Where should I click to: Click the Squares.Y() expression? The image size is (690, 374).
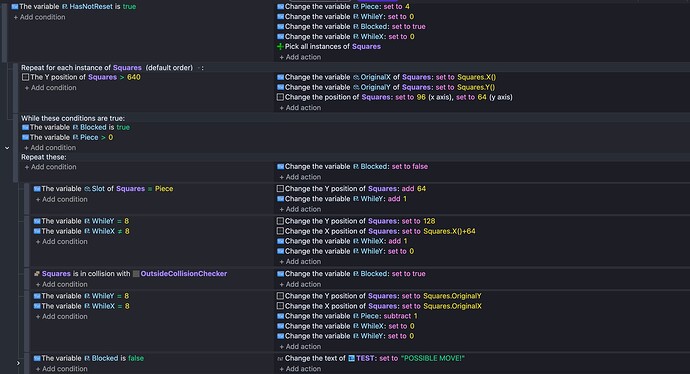tap(476, 87)
